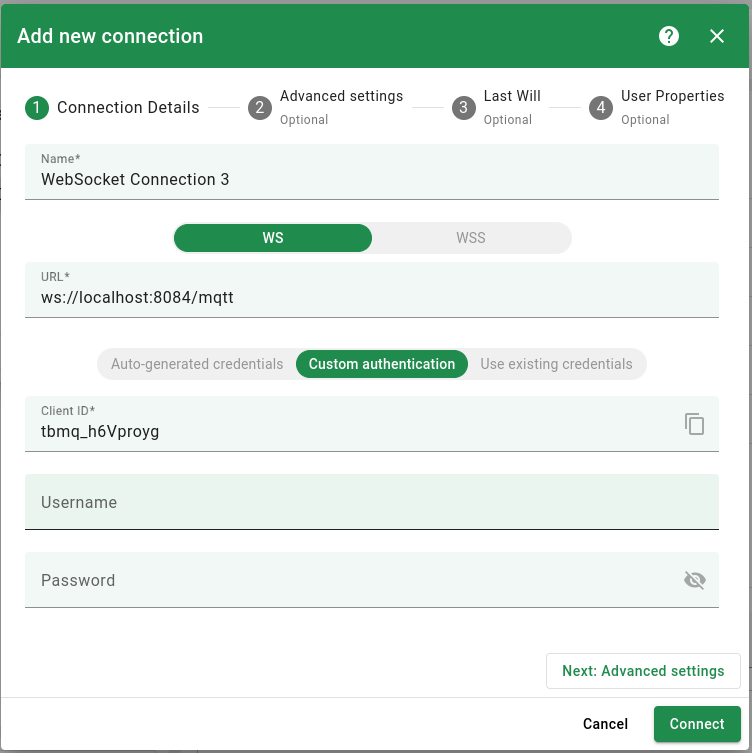Choose Use existing credentials option
Viewport: 752px width, 753px height.
click(556, 364)
